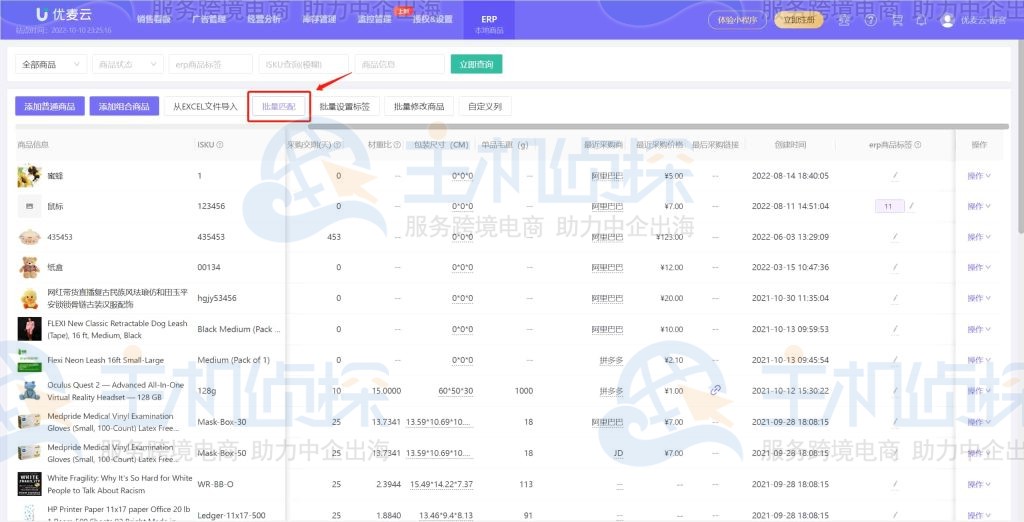Click the ISKU column help icon
The width and height of the screenshot is (1024, 522).
220,145
